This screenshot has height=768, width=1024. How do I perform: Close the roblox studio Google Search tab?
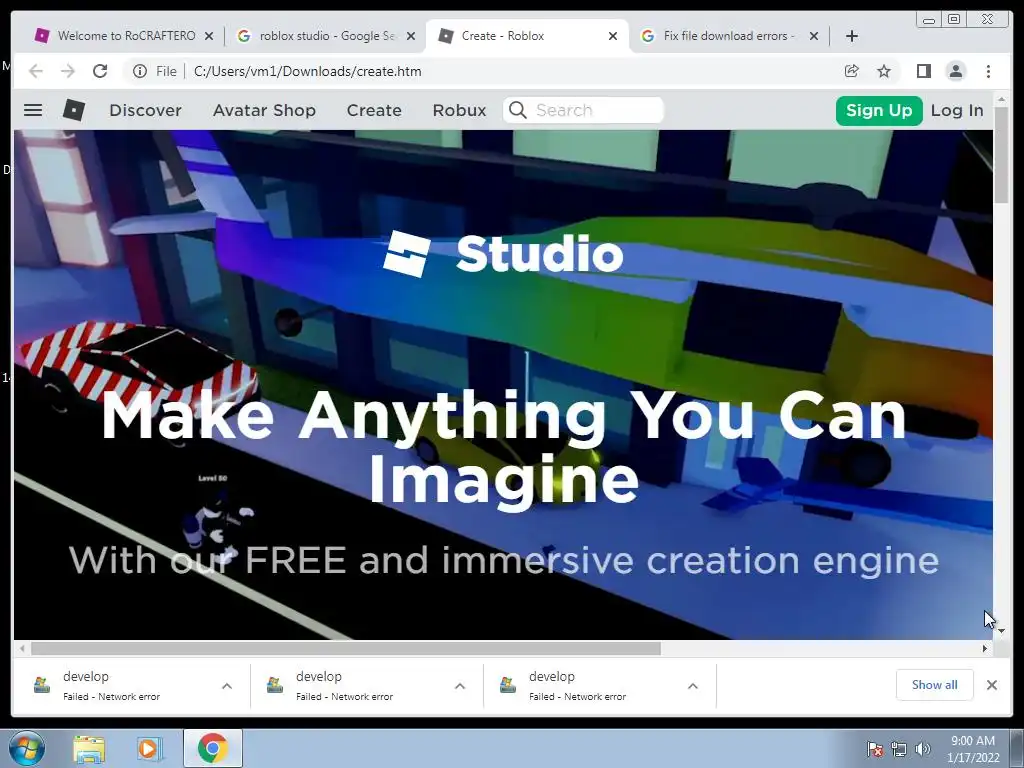pos(411,36)
